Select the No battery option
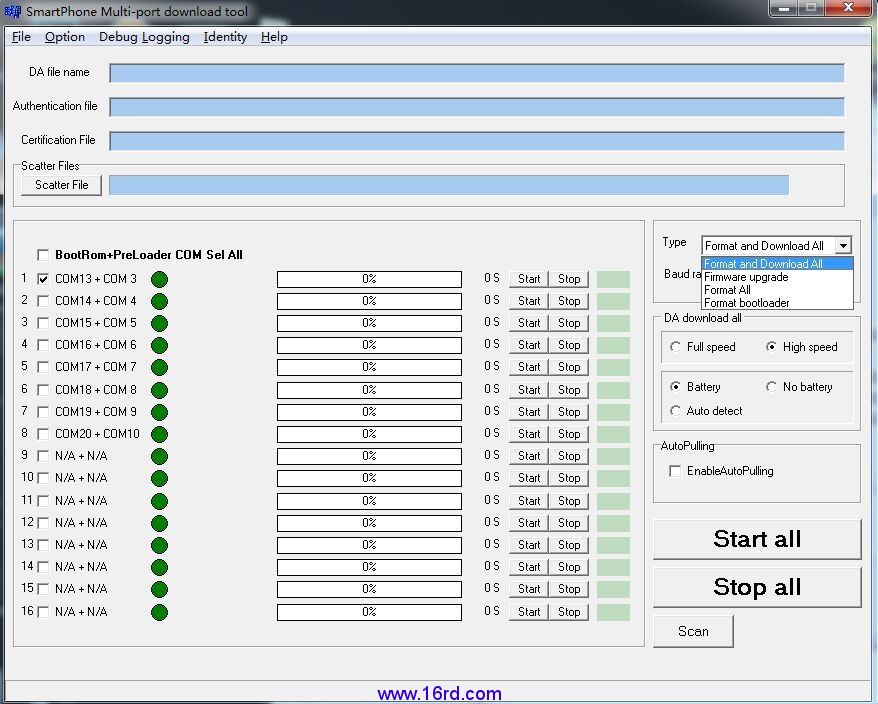The height and width of the screenshot is (704, 878). point(771,387)
